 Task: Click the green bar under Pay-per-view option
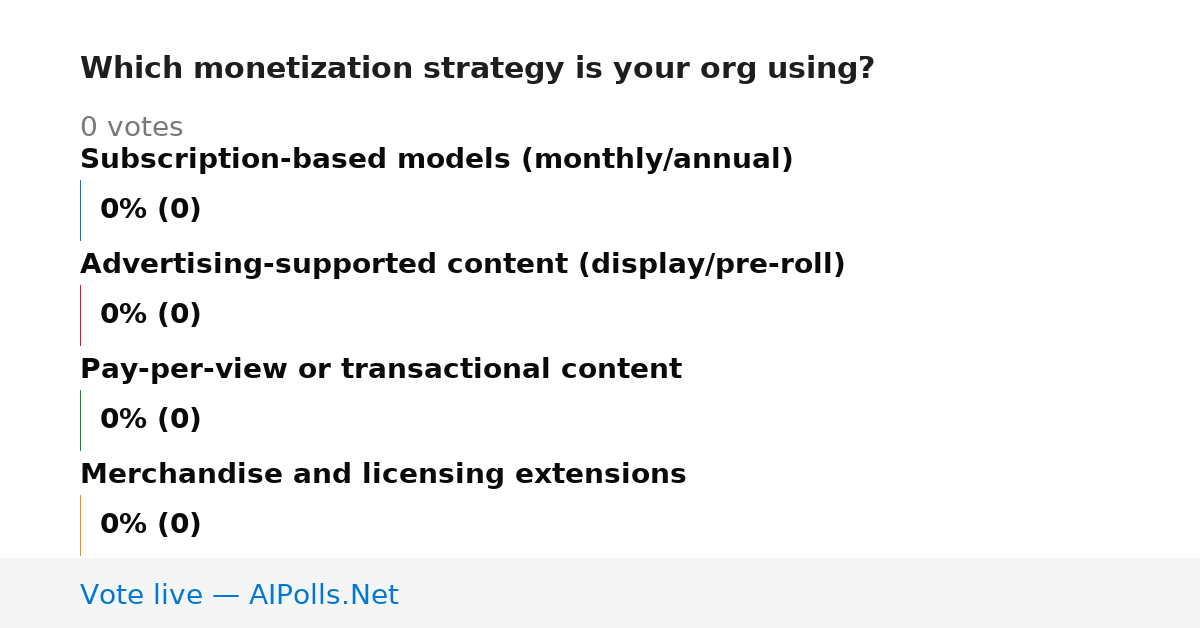(x=80, y=420)
